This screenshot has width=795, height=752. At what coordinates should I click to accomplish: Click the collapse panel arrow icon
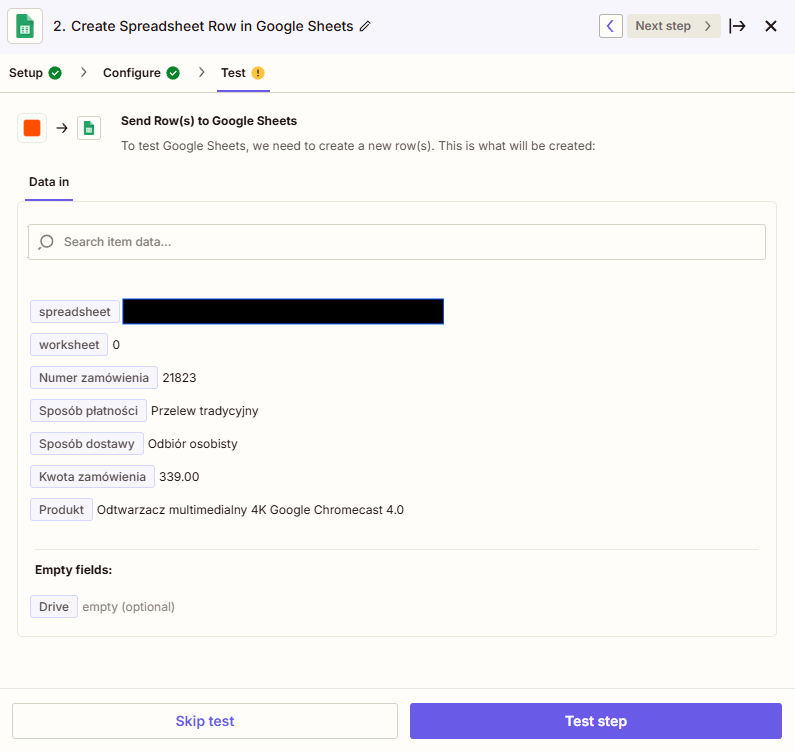738,26
